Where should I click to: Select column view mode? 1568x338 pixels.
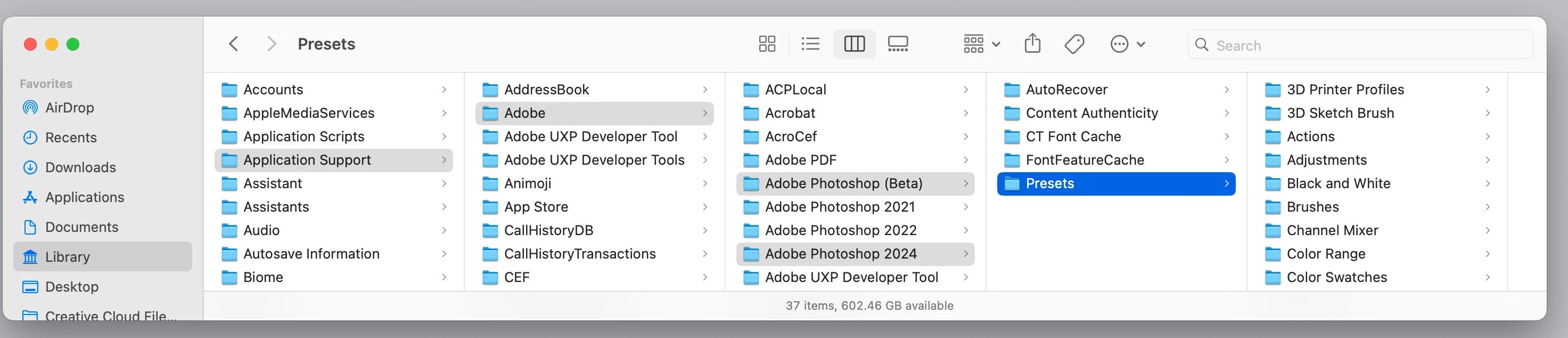(854, 44)
